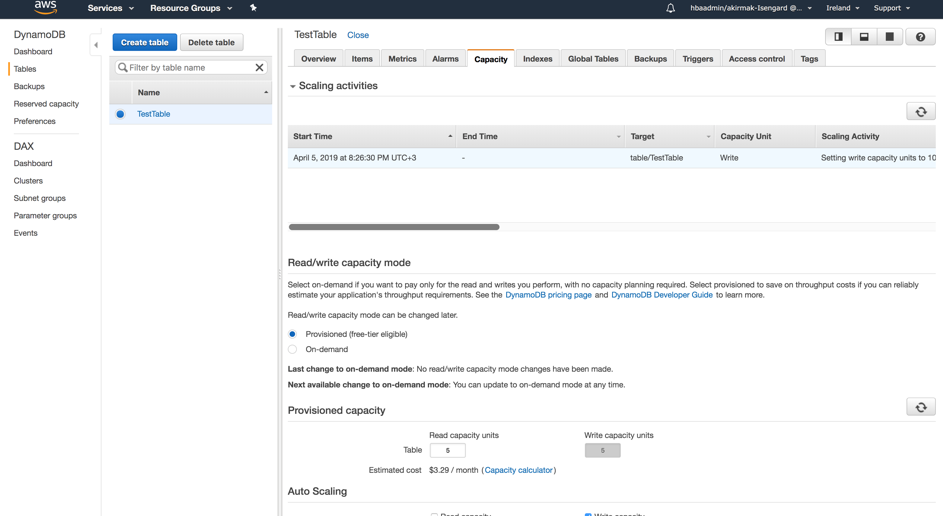Open DAX Parameter groups in the sidebar
943x516 pixels.
click(x=45, y=216)
